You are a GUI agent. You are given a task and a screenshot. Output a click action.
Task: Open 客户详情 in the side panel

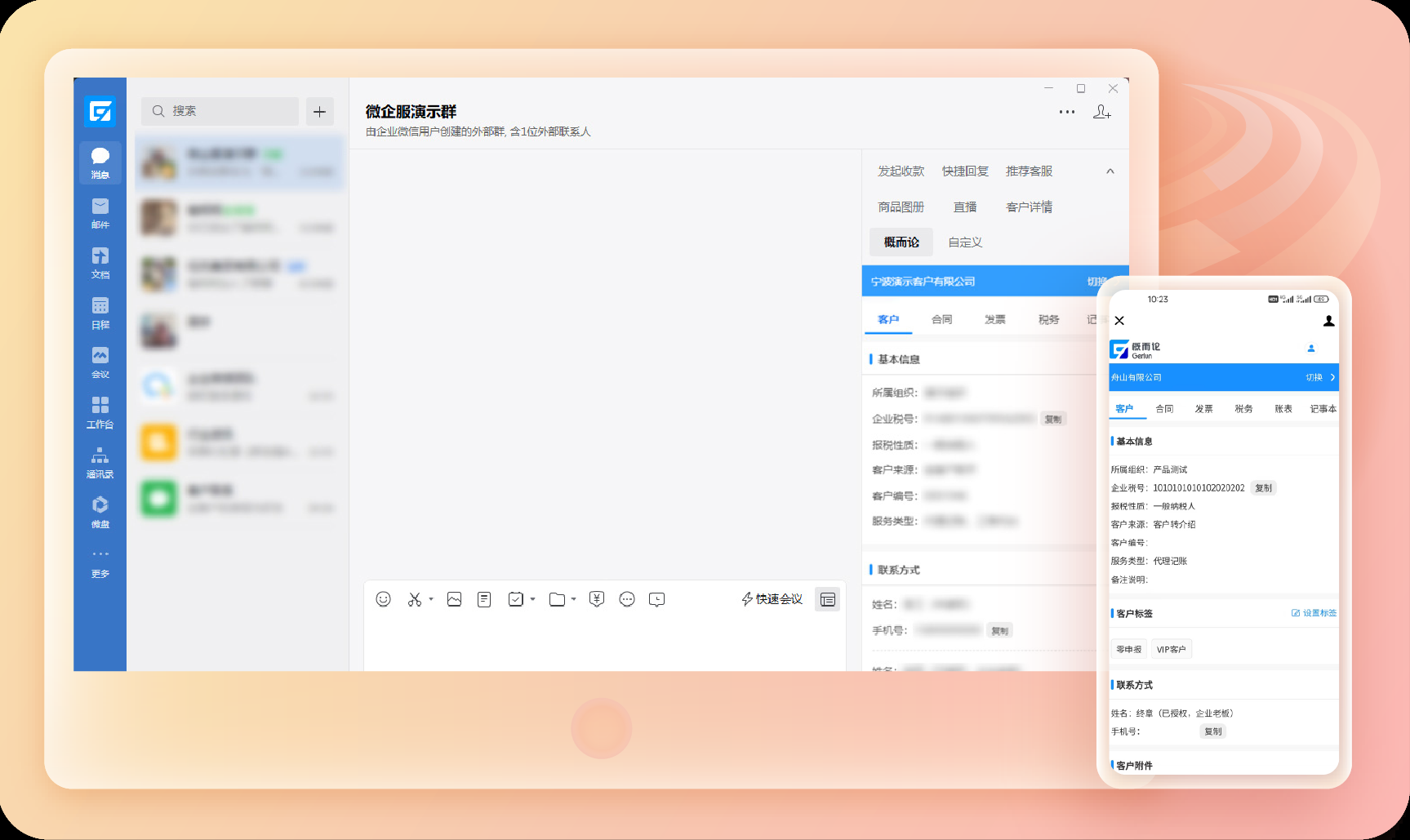tap(1030, 207)
